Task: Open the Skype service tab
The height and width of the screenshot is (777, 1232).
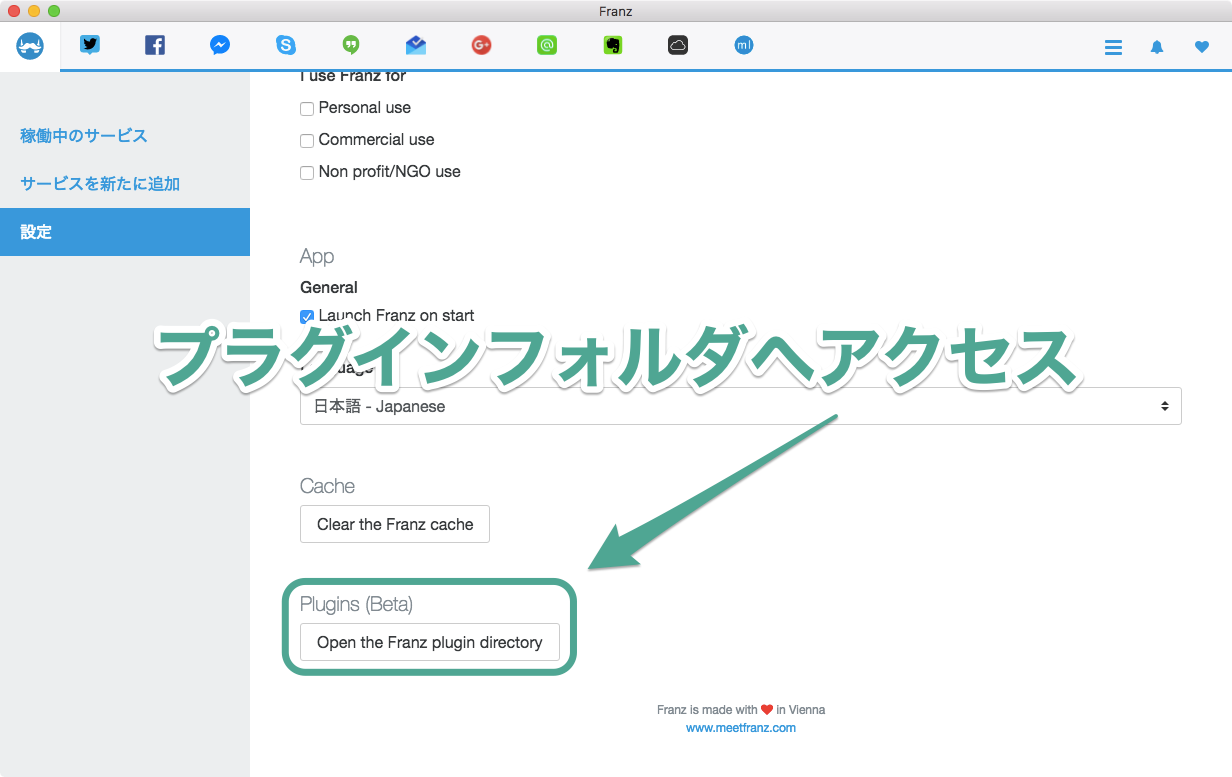Action: point(286,45)
